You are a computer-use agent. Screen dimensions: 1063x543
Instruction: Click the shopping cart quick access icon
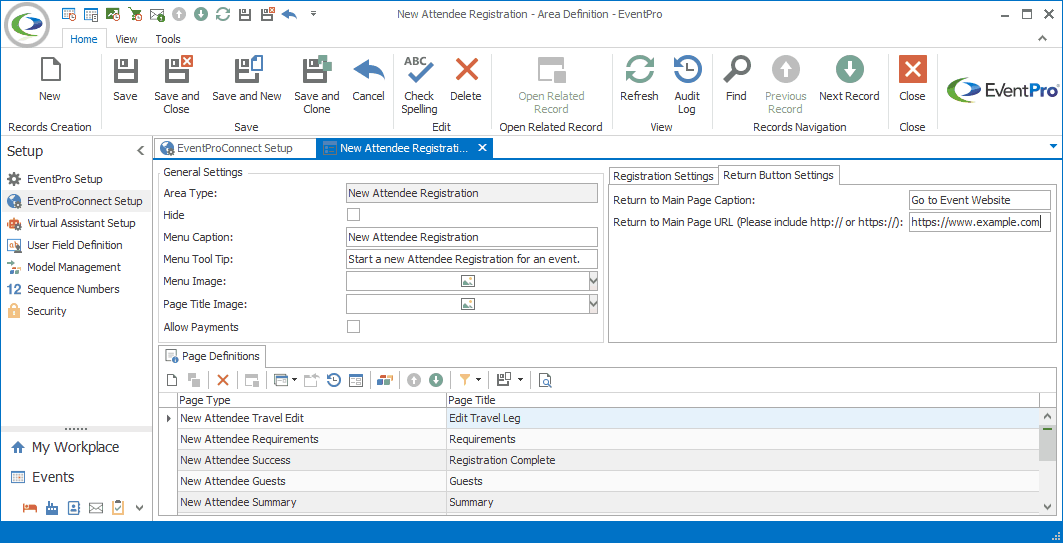coord(135,14)
